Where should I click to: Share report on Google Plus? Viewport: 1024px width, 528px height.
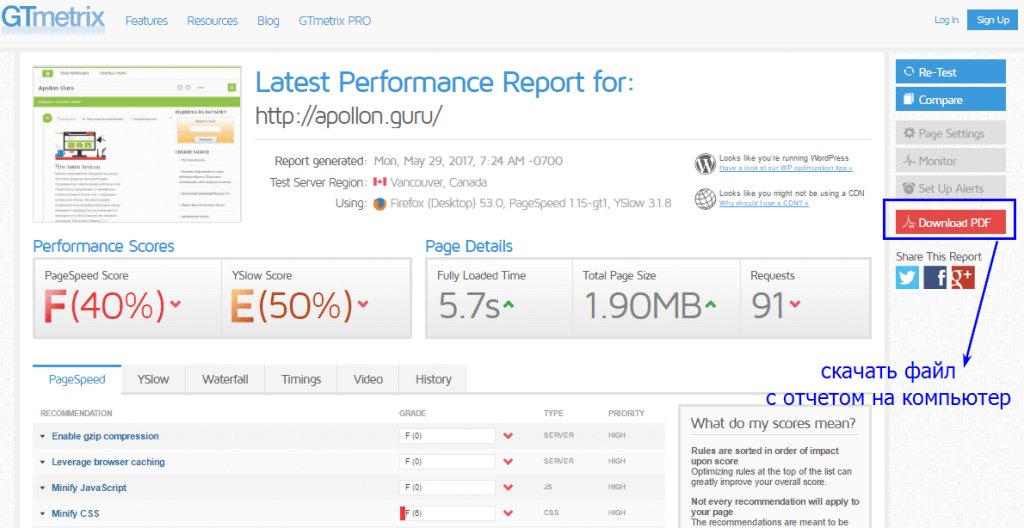[963, 278]
